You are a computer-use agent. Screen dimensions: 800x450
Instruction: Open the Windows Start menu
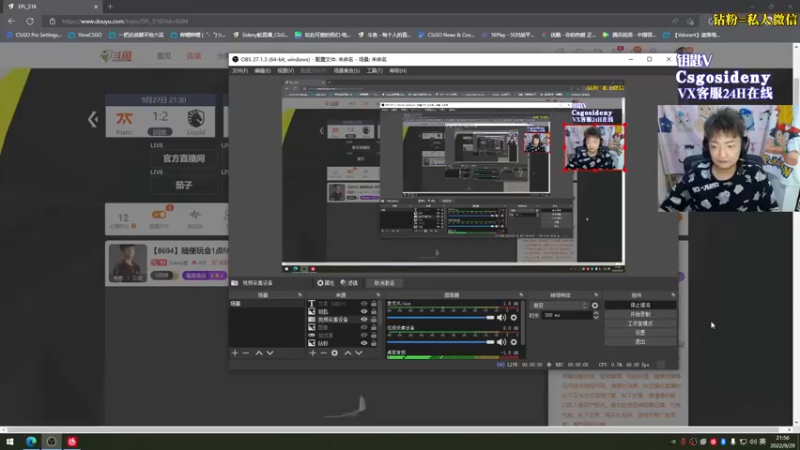click(10, 441)
